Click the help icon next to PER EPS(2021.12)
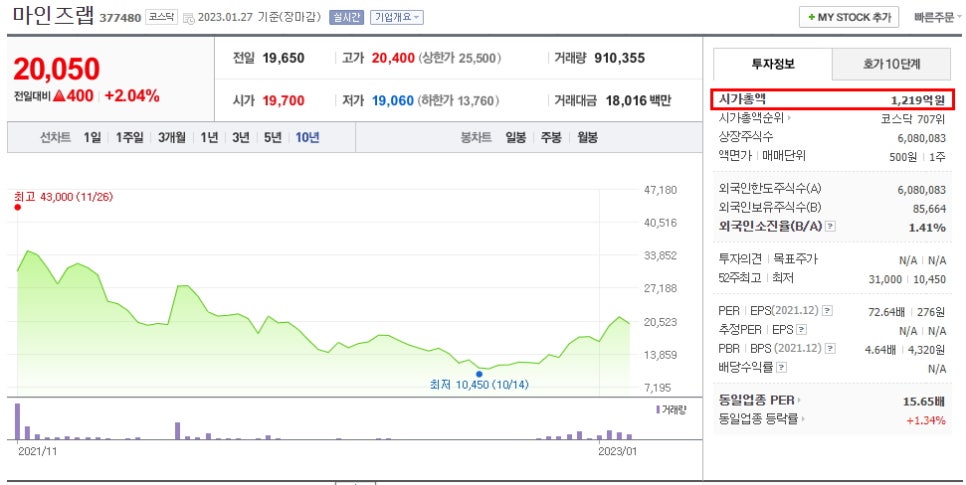This screenshot has width=966, height=485. pyautogui.click(x=827, y=311)
